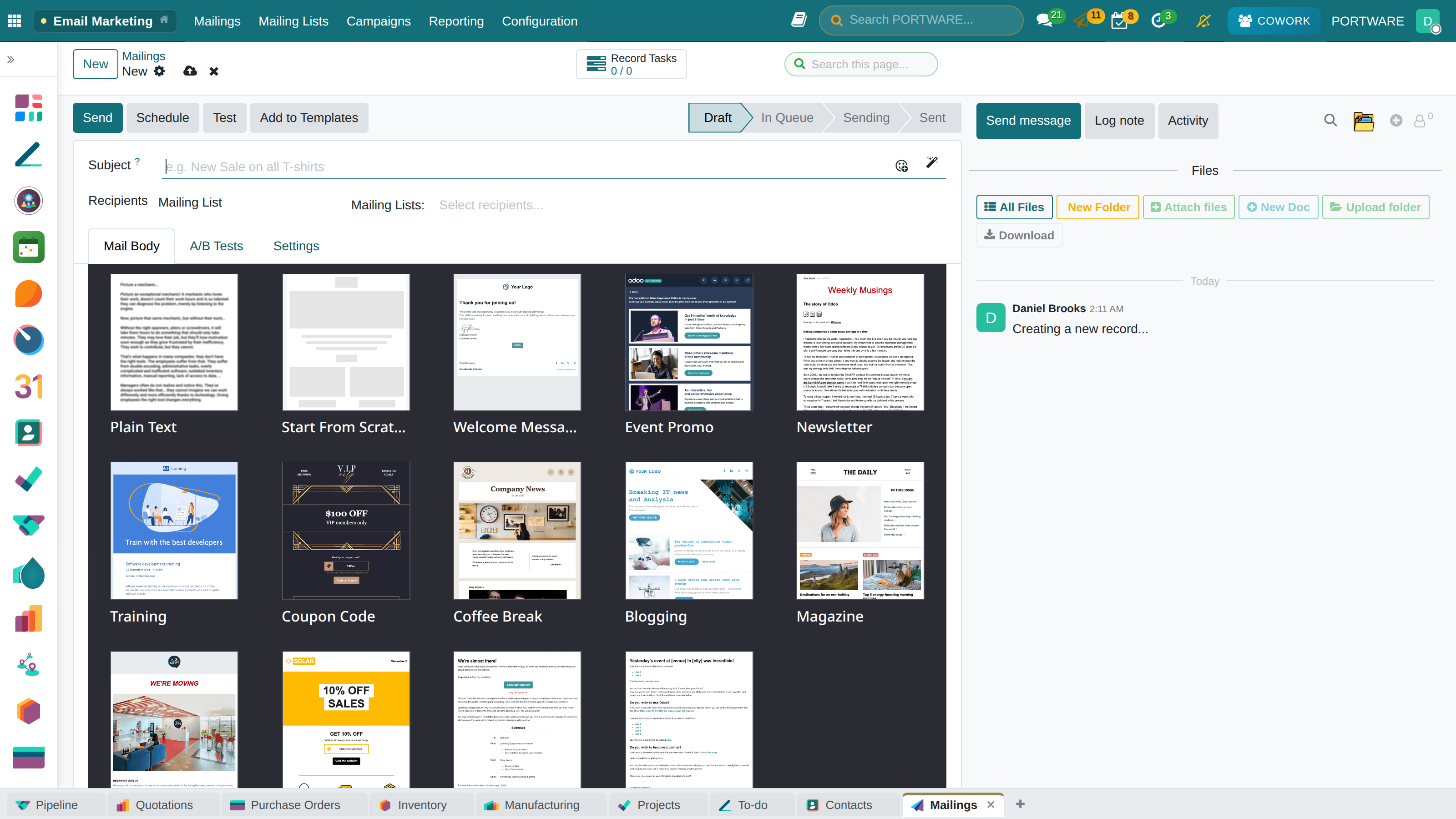
Task: Click the magic wand AI icon in Subject
Action: 932,163
